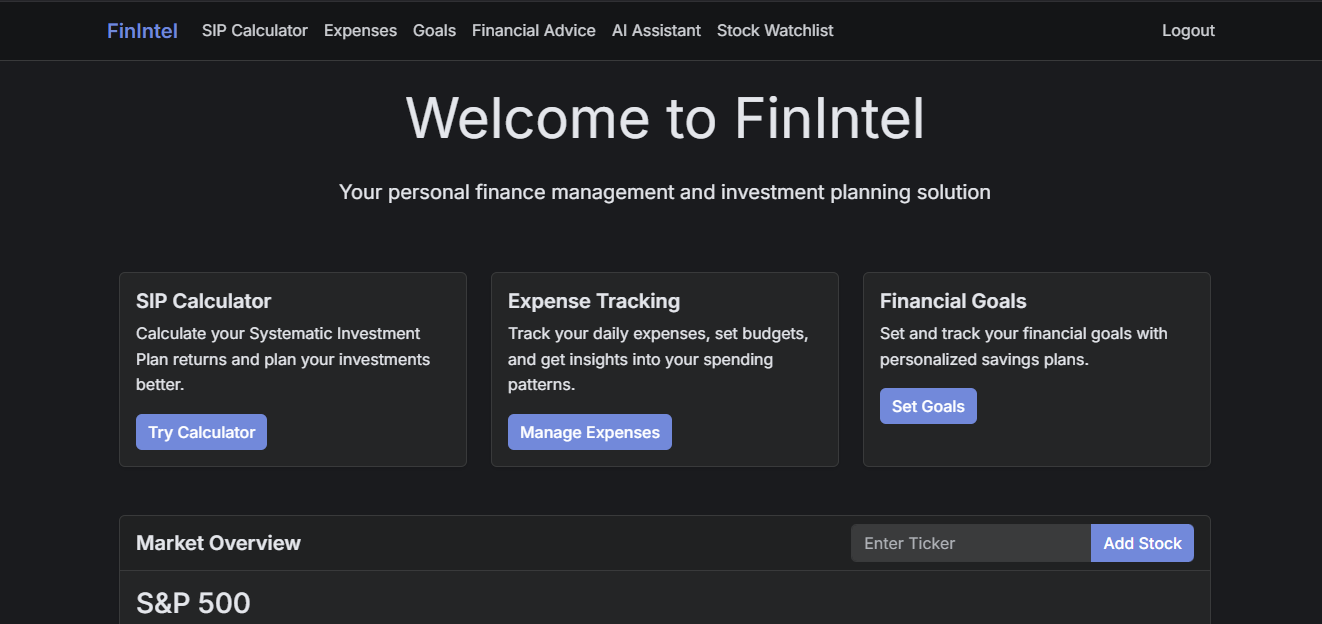
Task: Click the Welcome to FinIntel heading
Action: [665, 118]
